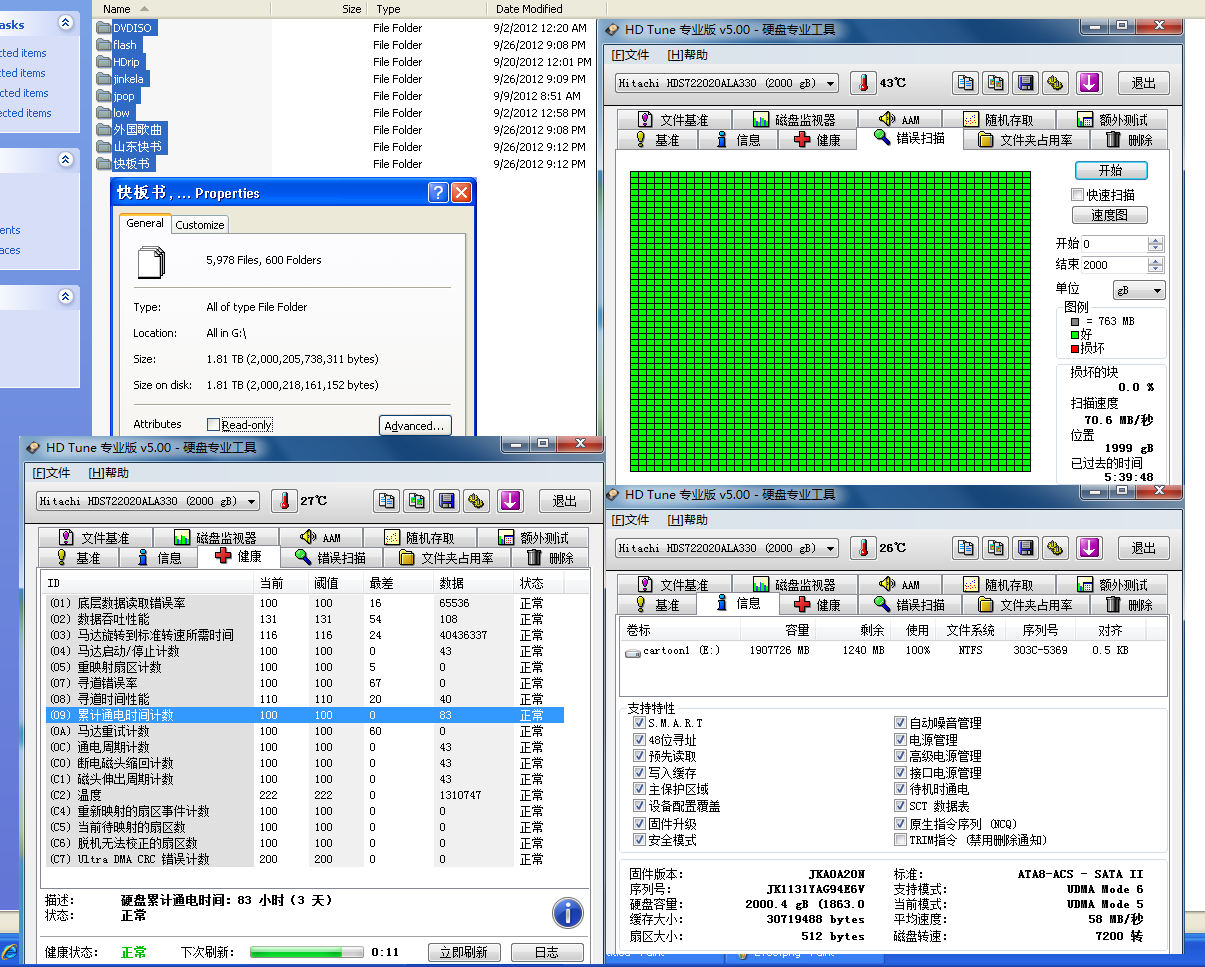Click the help question mark in Properties dialog

coord(437,193)
